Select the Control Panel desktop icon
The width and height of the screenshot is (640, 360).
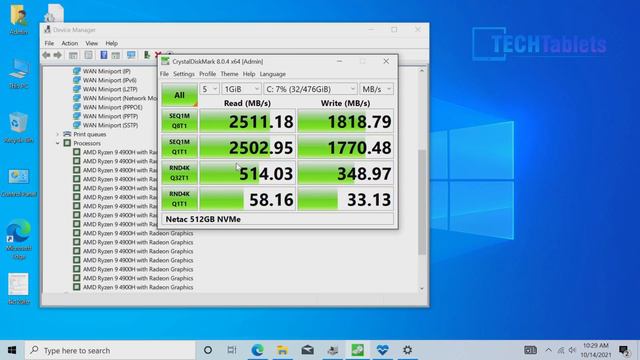pos(19,182)
